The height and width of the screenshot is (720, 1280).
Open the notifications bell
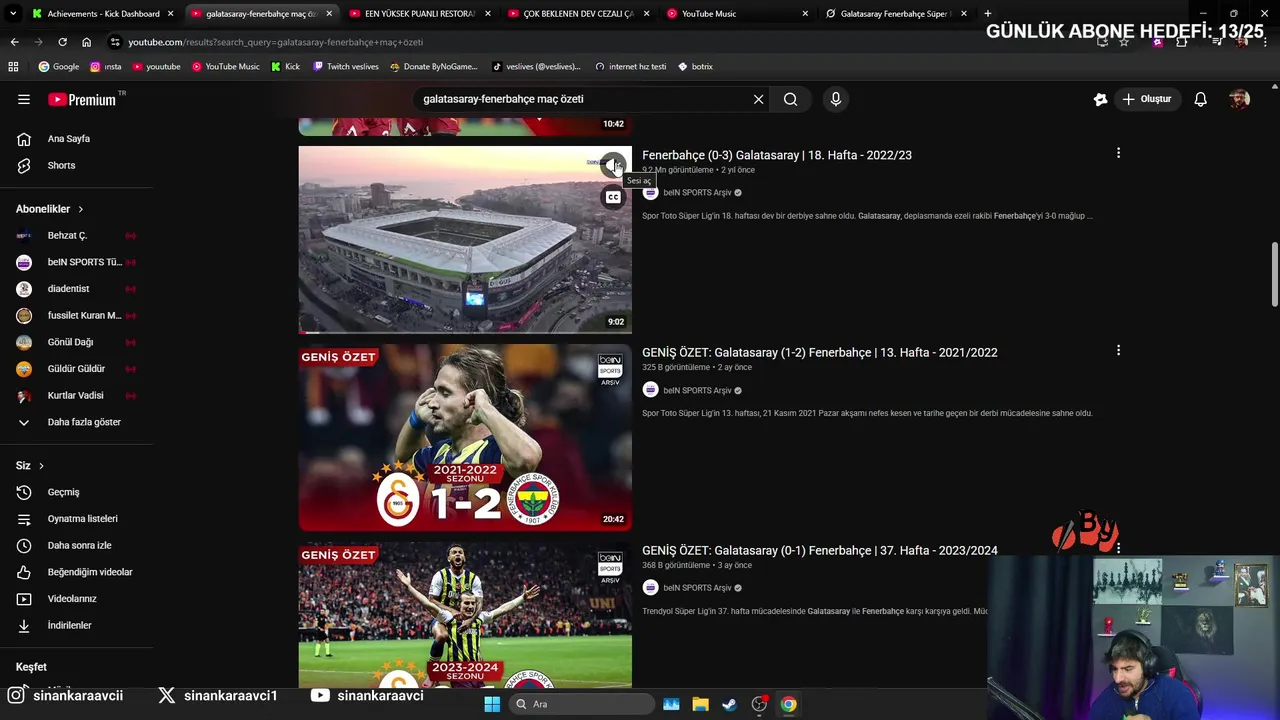(x=1200, y=99)
